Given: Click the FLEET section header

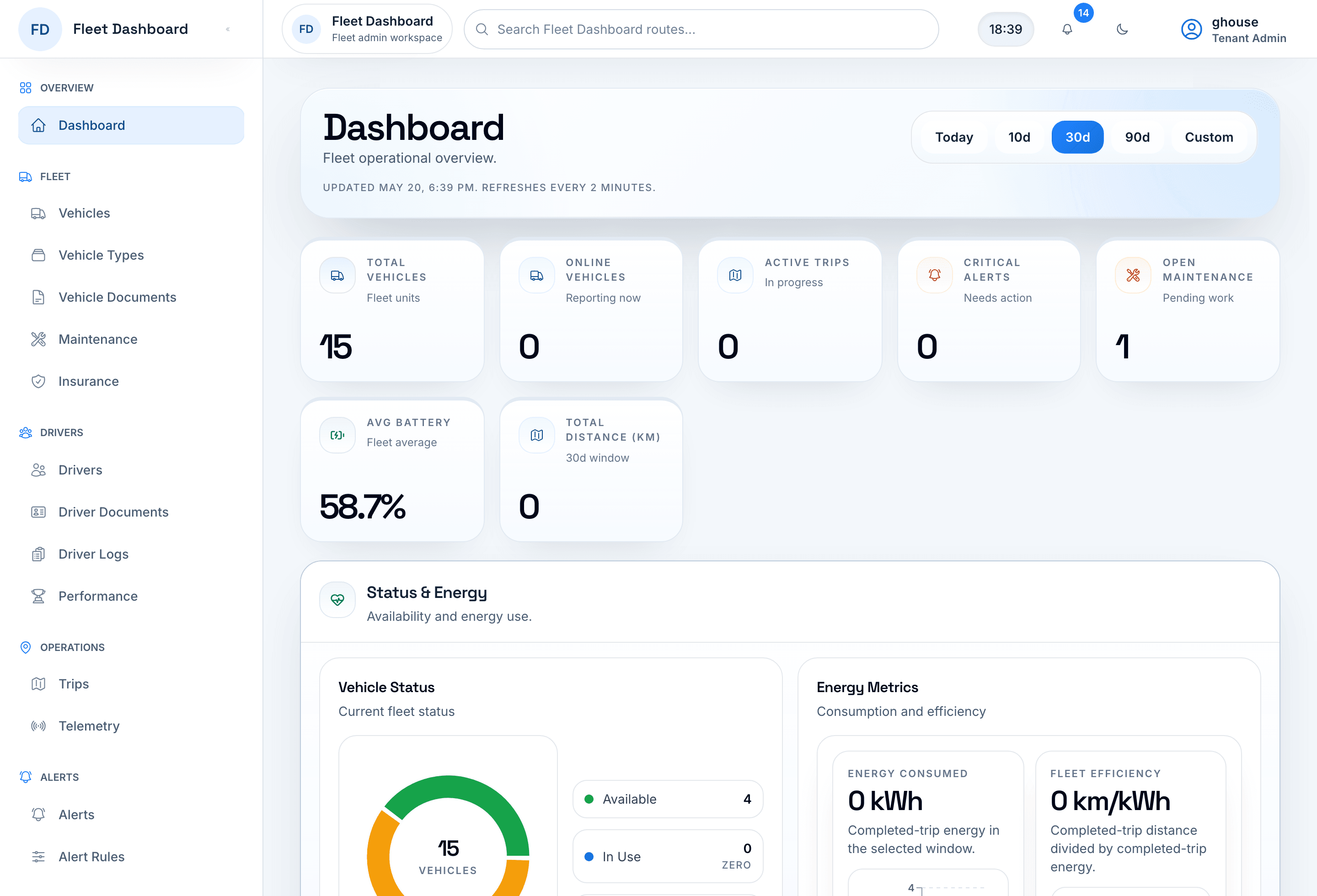Looking at the screenshot, I should tap(55, 177).
